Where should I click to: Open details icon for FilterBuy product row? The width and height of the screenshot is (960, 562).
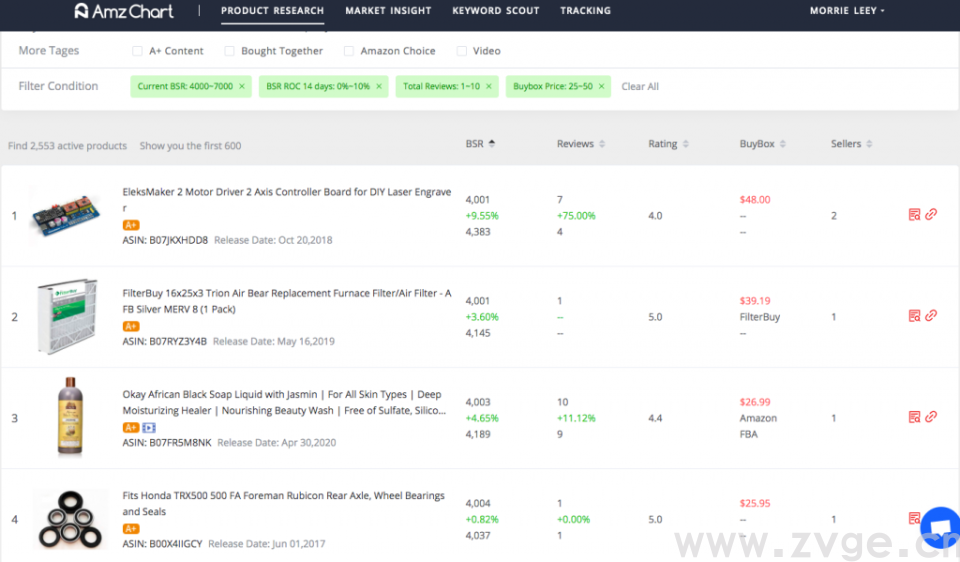coord(914,316)
